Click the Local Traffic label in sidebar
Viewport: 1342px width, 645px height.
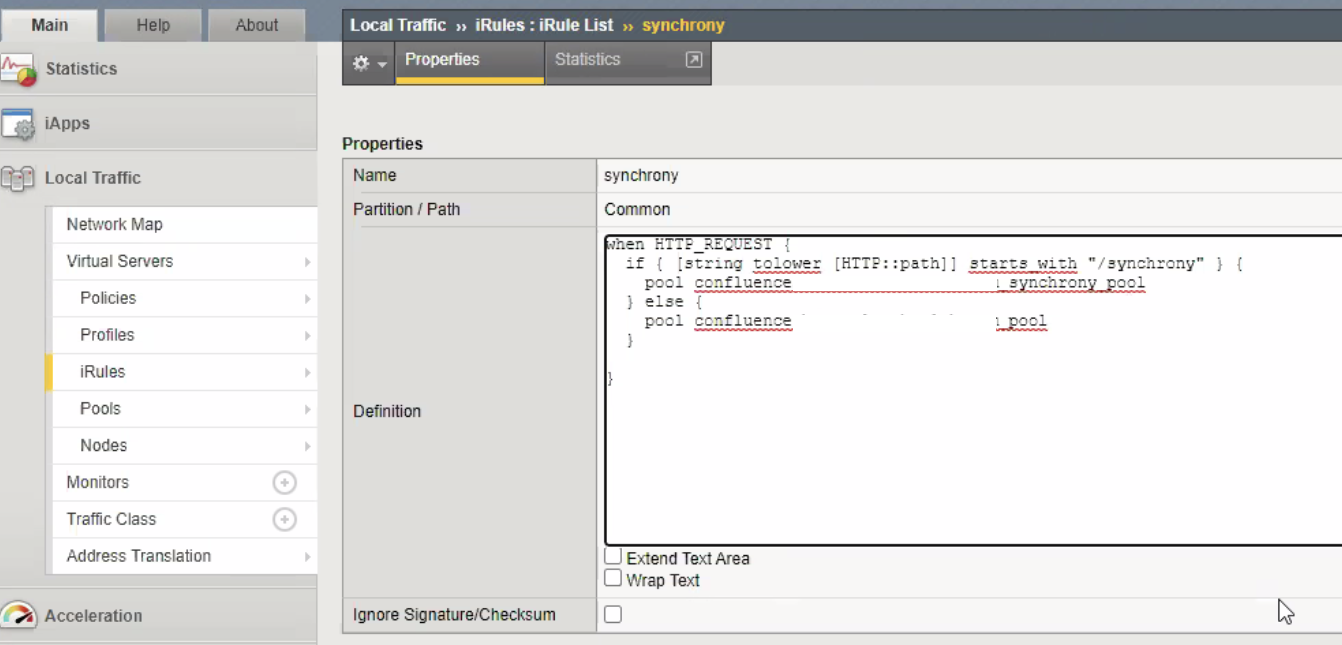93,178
